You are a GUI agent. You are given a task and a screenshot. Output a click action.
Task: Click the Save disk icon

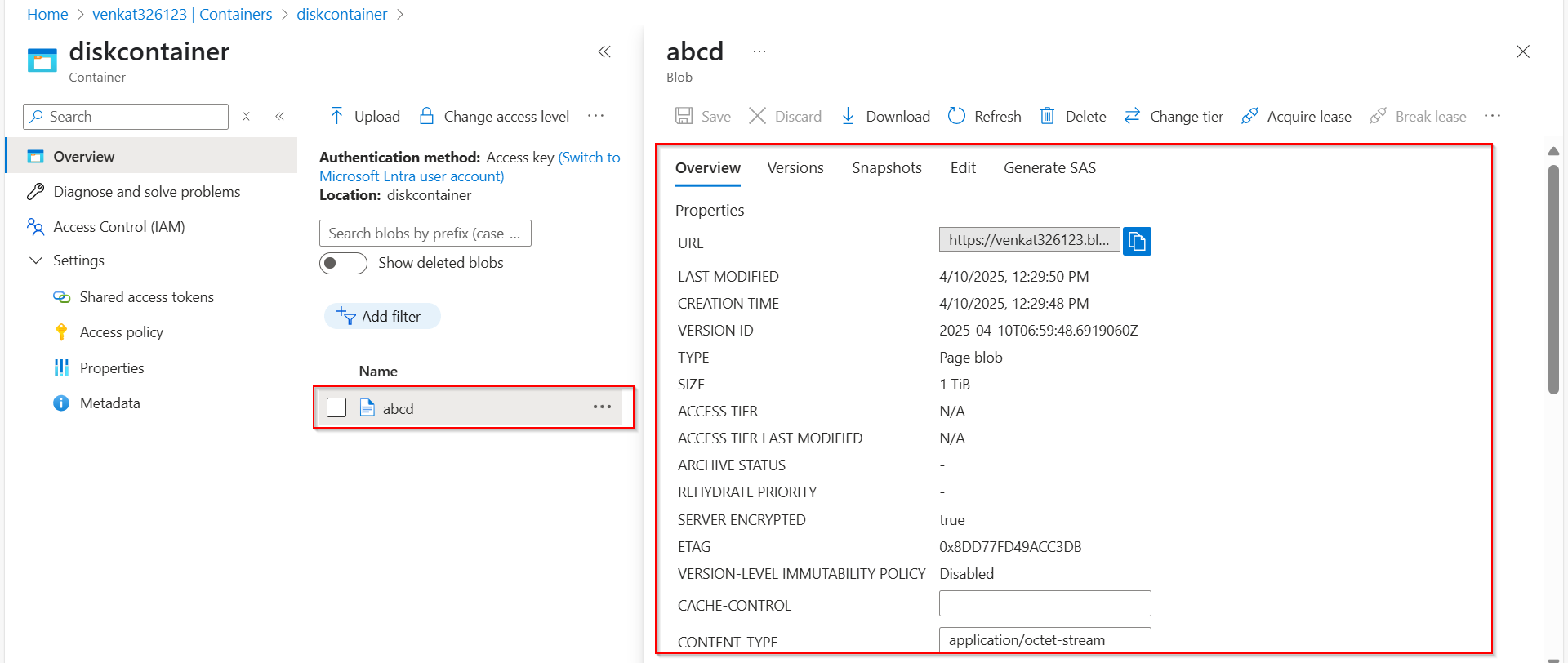click(684, 116)
